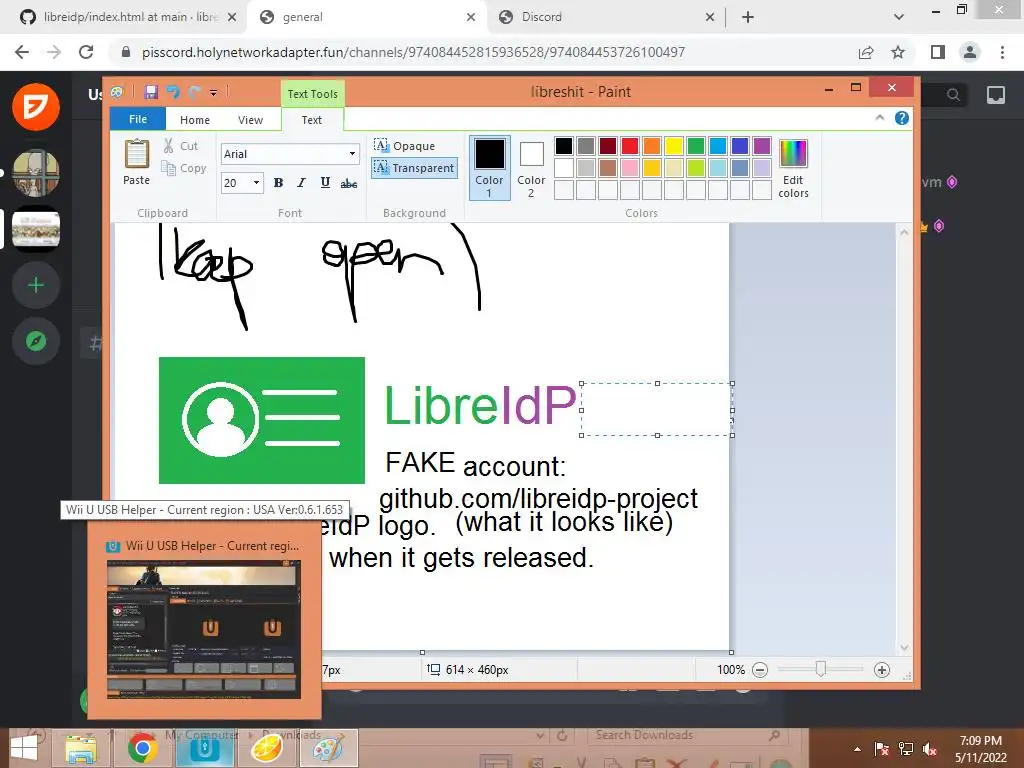The height and width of the screenshot is (768, 1024).
Task: Open the File menu in Paint
Action: [138, 119]
